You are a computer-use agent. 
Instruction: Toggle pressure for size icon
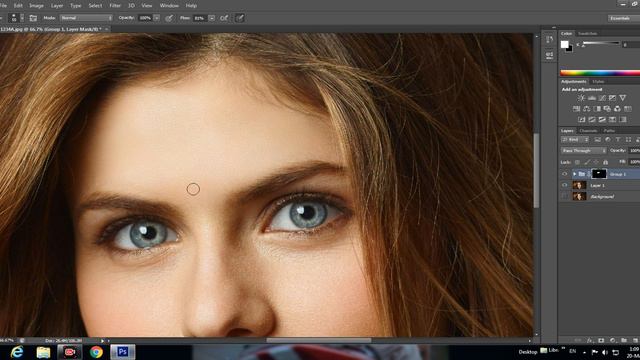pos(240,18)
